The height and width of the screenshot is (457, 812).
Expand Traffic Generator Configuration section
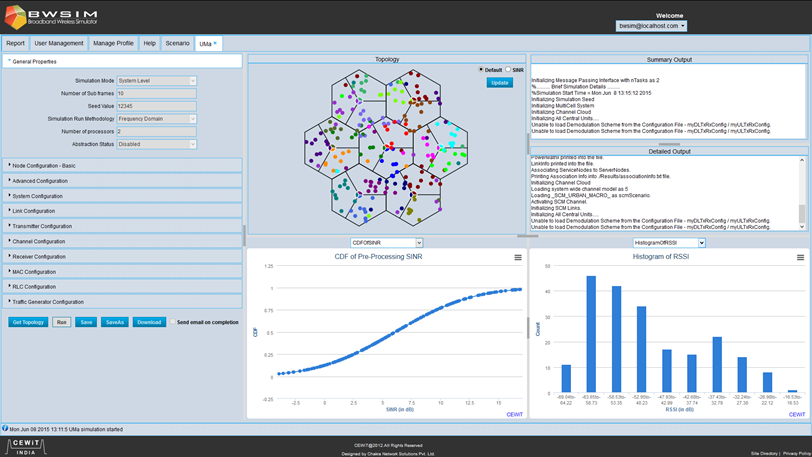[x=122, y=302]
